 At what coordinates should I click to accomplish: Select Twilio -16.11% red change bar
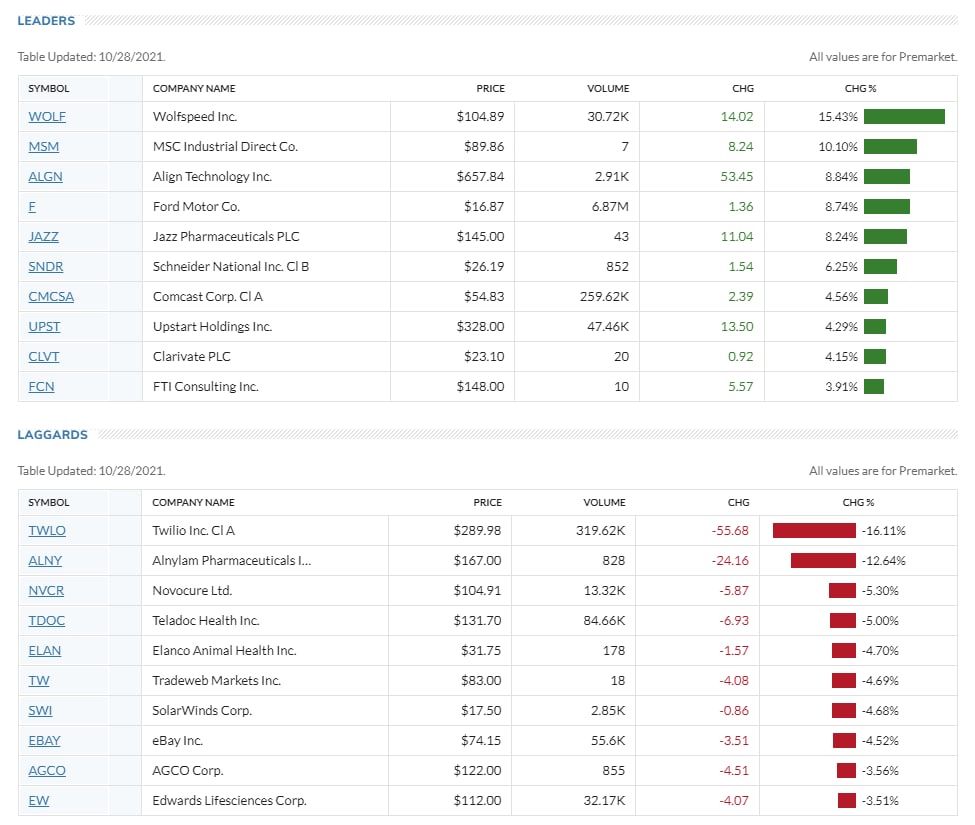(814, 531)
